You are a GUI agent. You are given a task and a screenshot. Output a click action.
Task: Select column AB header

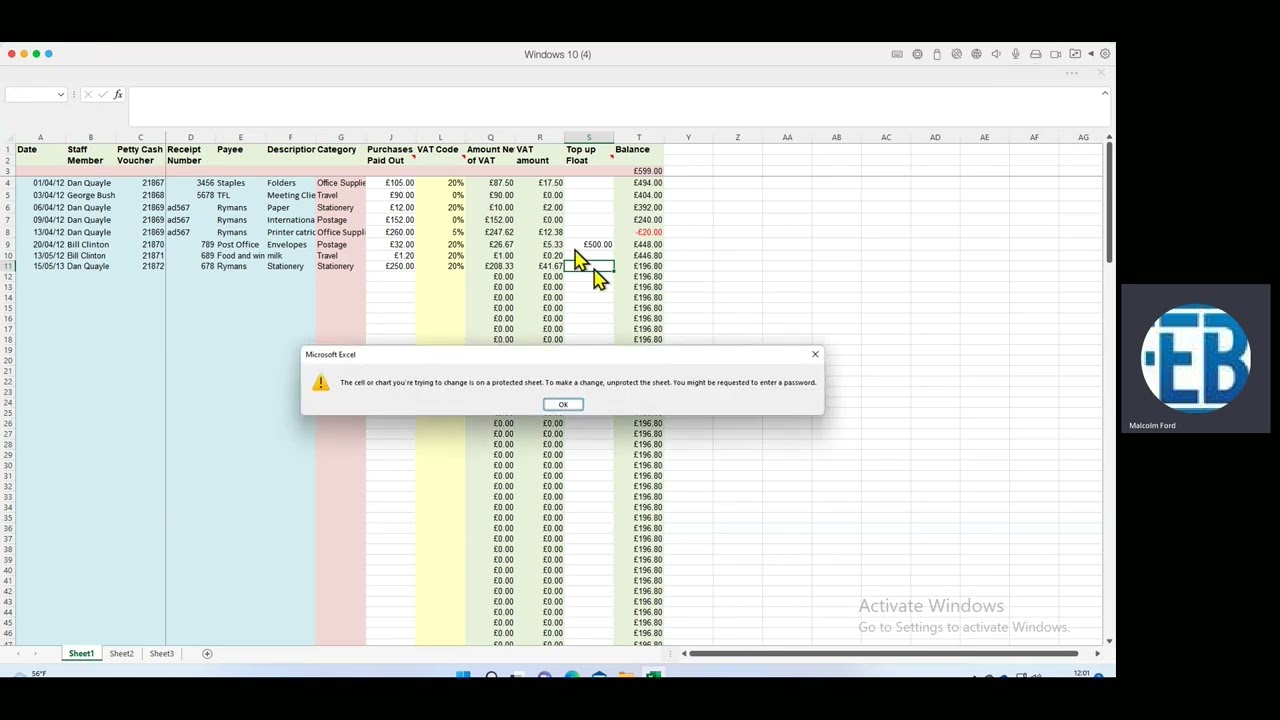(x=836, y=137)
